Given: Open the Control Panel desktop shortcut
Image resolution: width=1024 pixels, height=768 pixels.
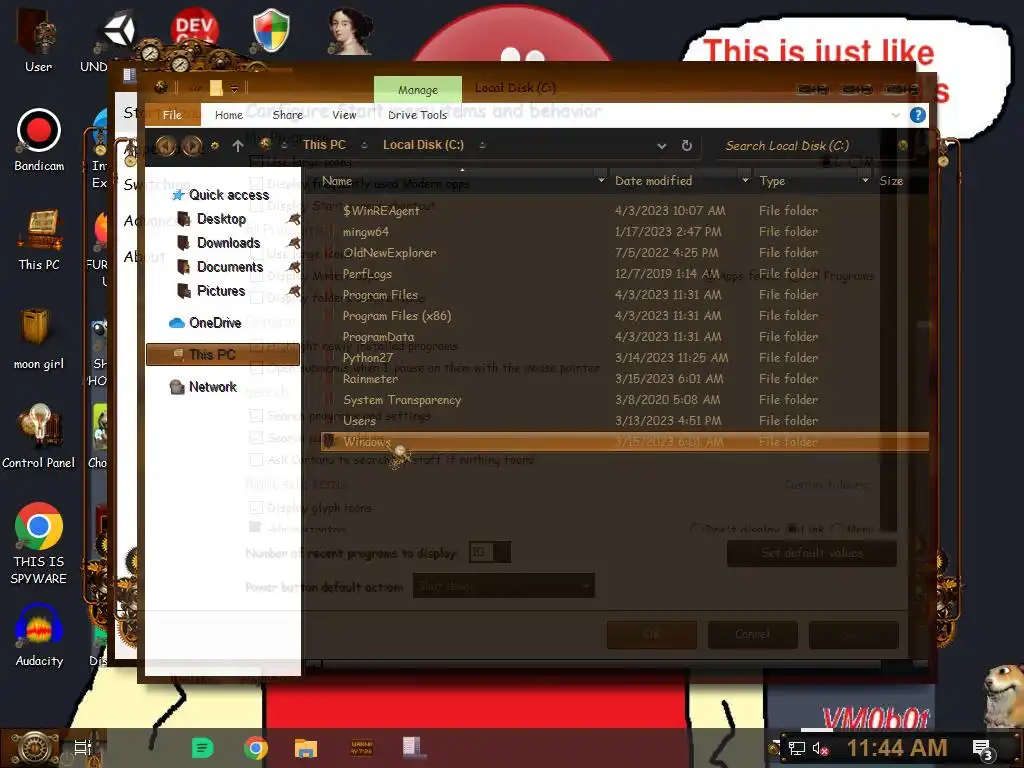Looking at the screenshot, I should pyautogui.click(x=39, y=436).
